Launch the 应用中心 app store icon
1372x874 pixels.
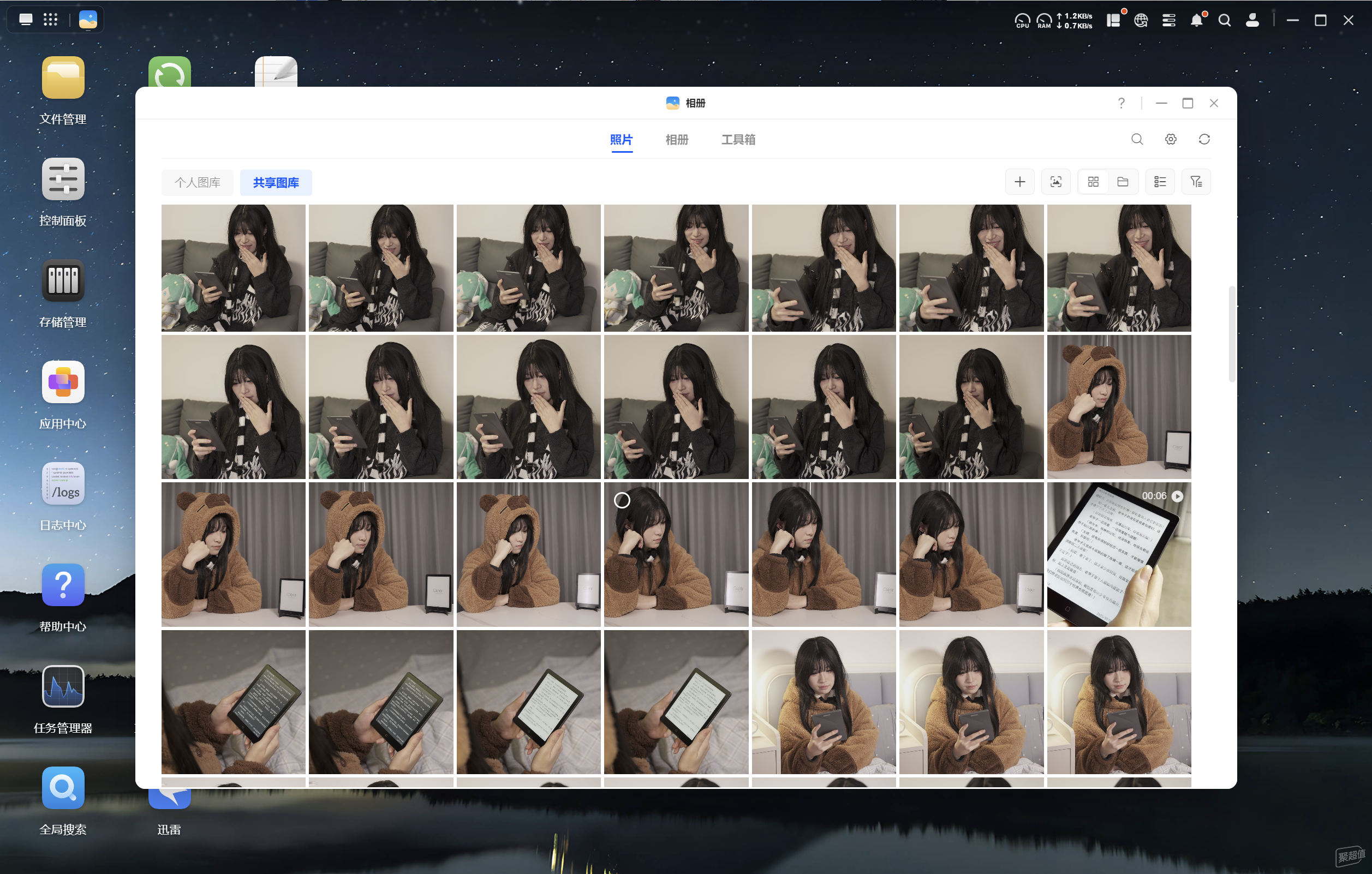pyautogui.click(x=63, y=382)
